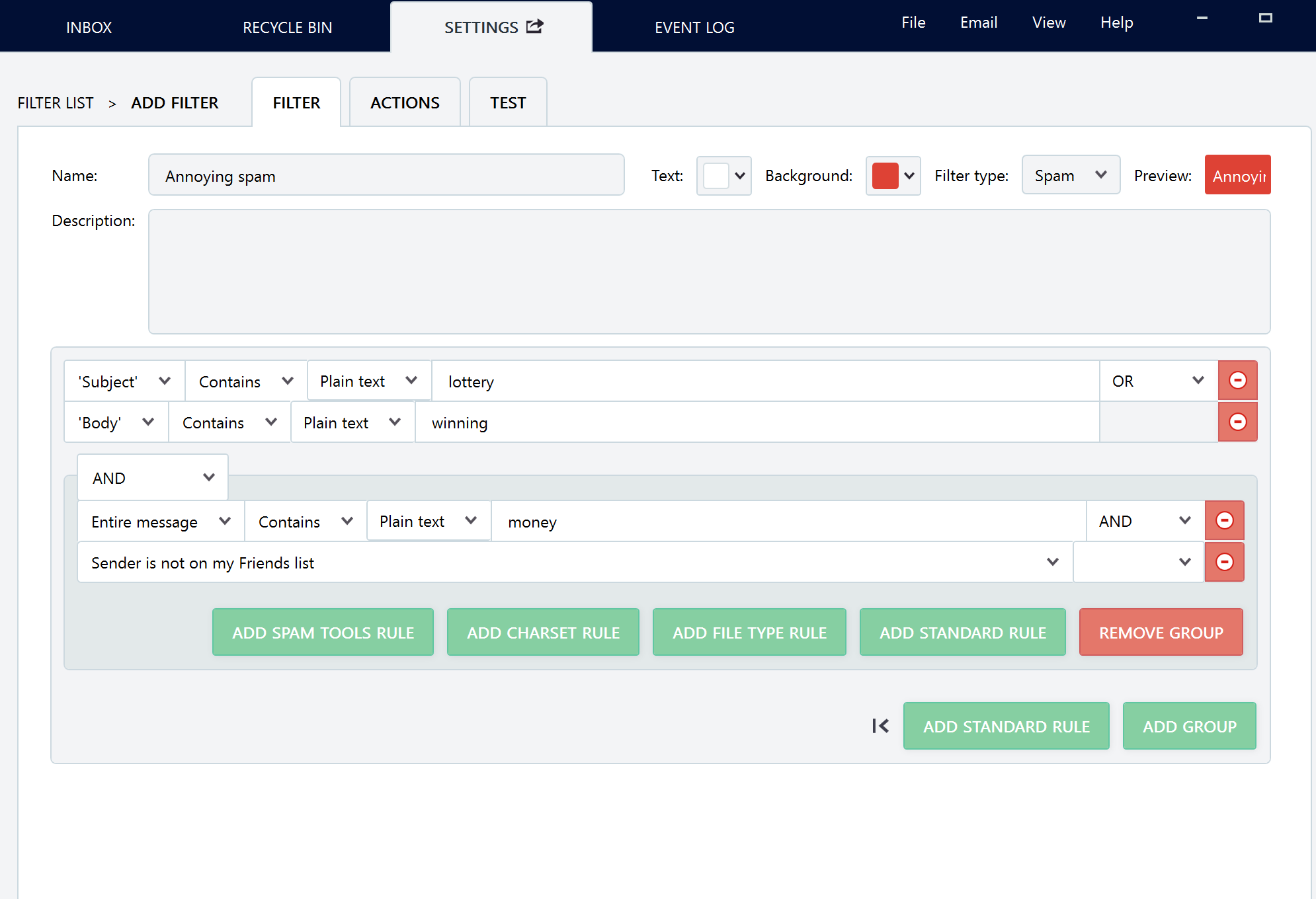Click the REMOVE GROUP button
Image resolution: width=1316 pixels, height=899 pixels.
pos(1161,632)
